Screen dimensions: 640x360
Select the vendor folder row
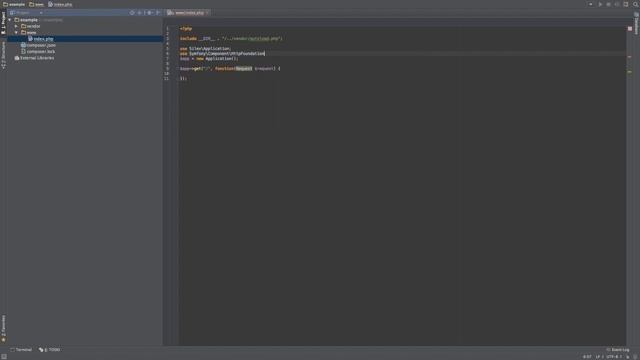pos(85,26)
